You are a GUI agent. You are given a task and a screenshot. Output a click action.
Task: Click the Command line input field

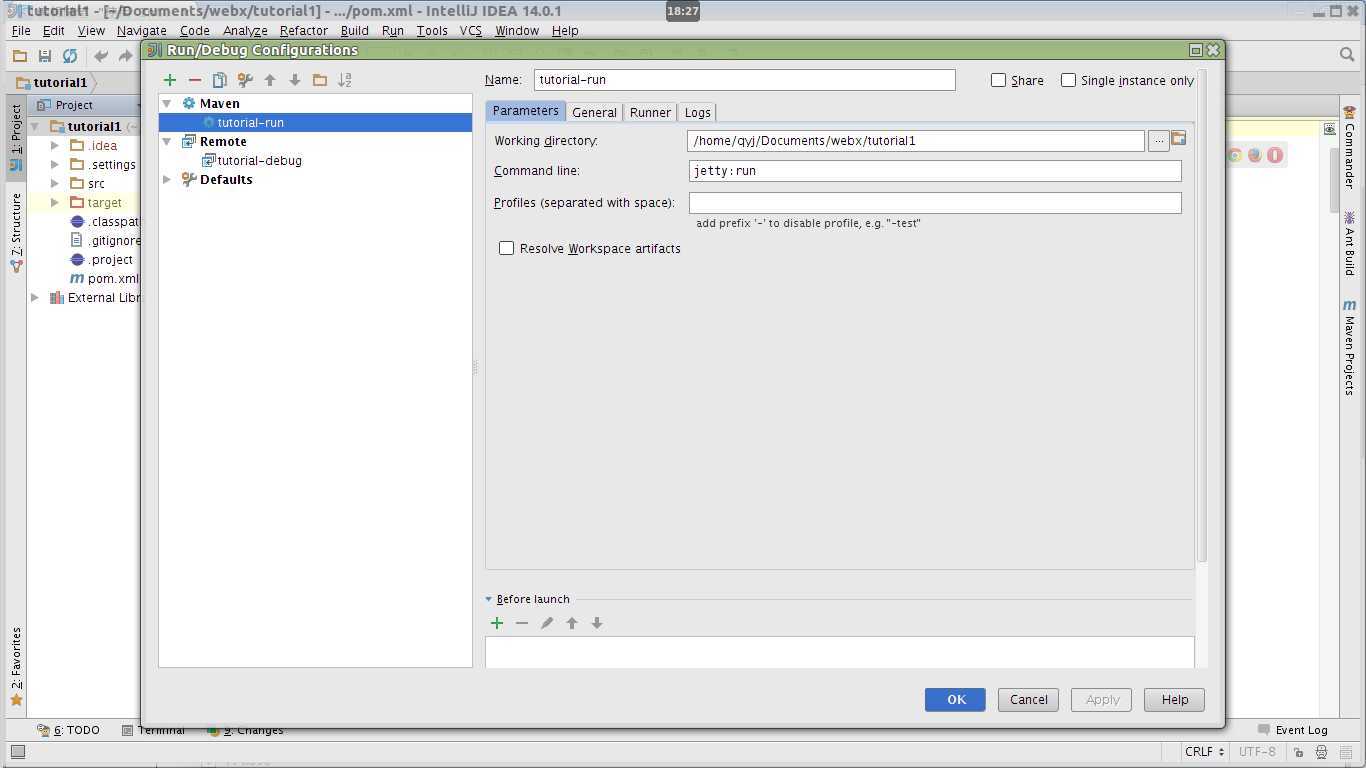click(935, 171)
